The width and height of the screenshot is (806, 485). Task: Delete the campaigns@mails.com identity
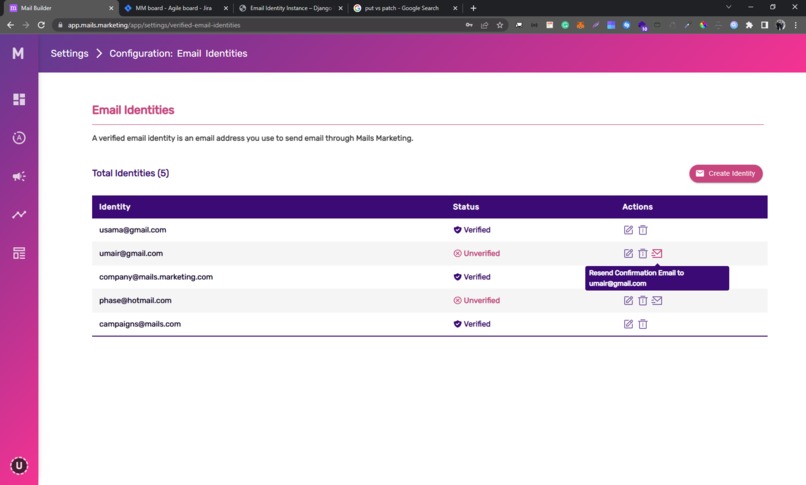click(x=643, y=324)
